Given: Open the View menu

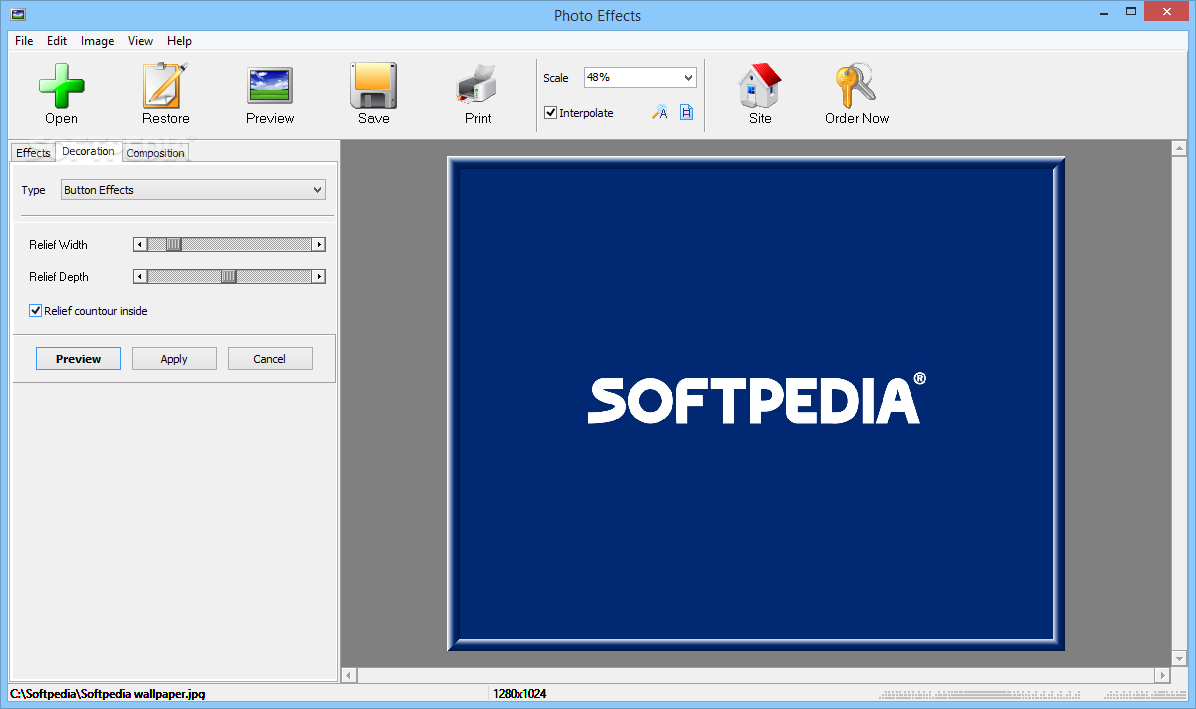Looking at the screenshot, I should pos(140,41).
